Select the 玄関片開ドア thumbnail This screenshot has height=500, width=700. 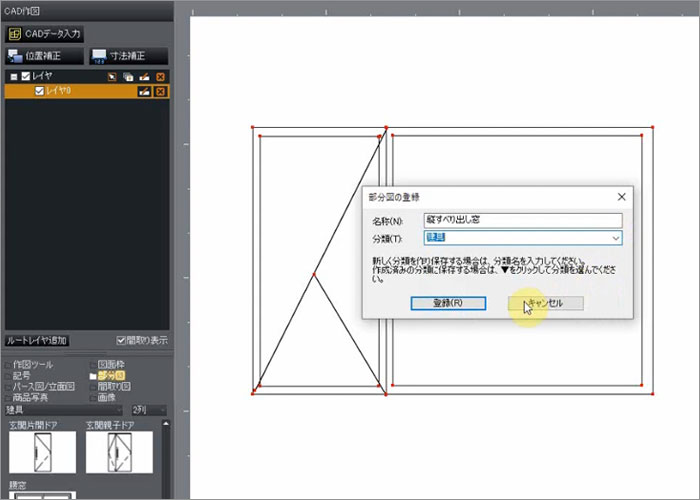click(42, 452)
